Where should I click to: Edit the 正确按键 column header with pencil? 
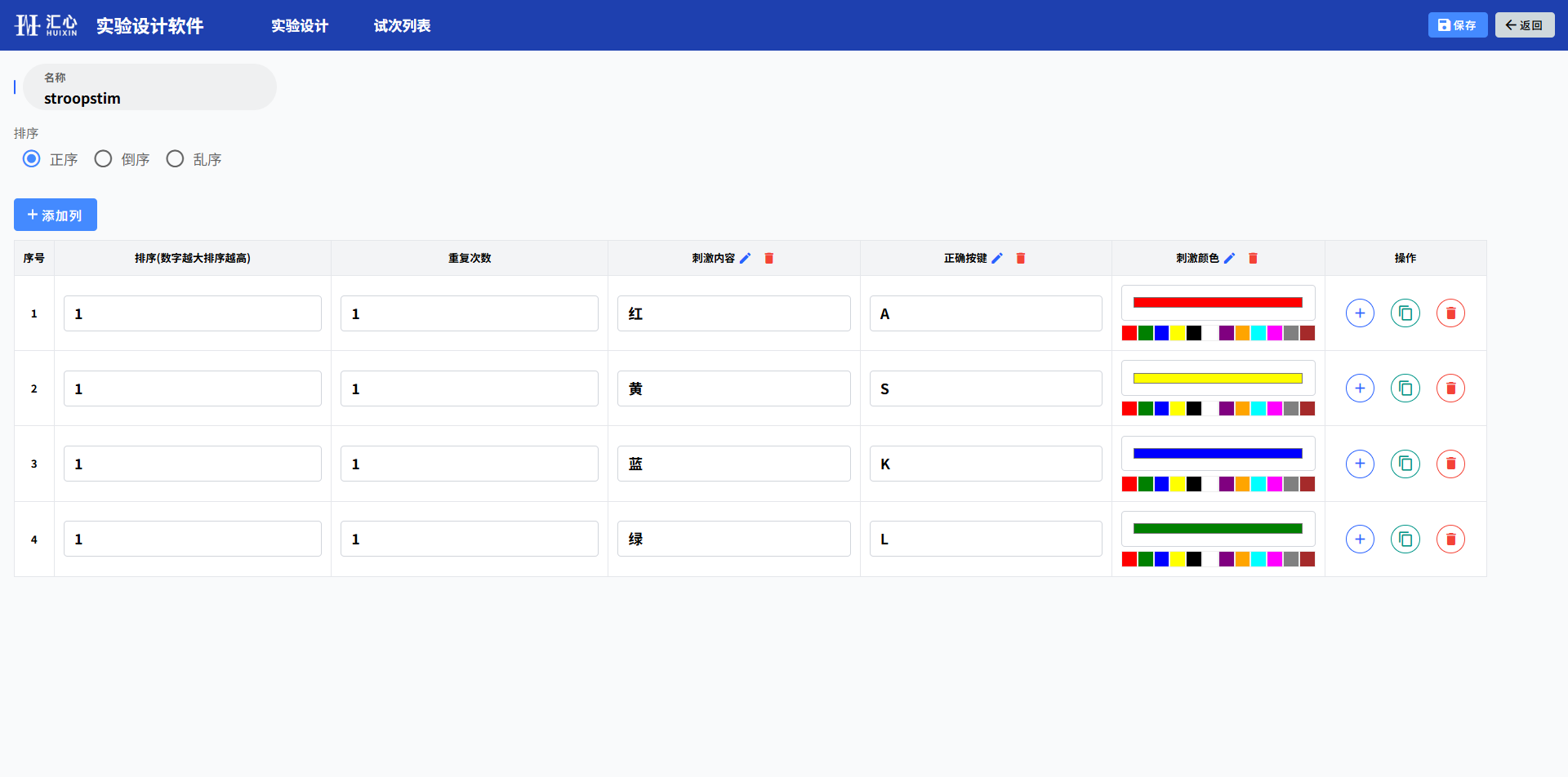pos(996,258)
